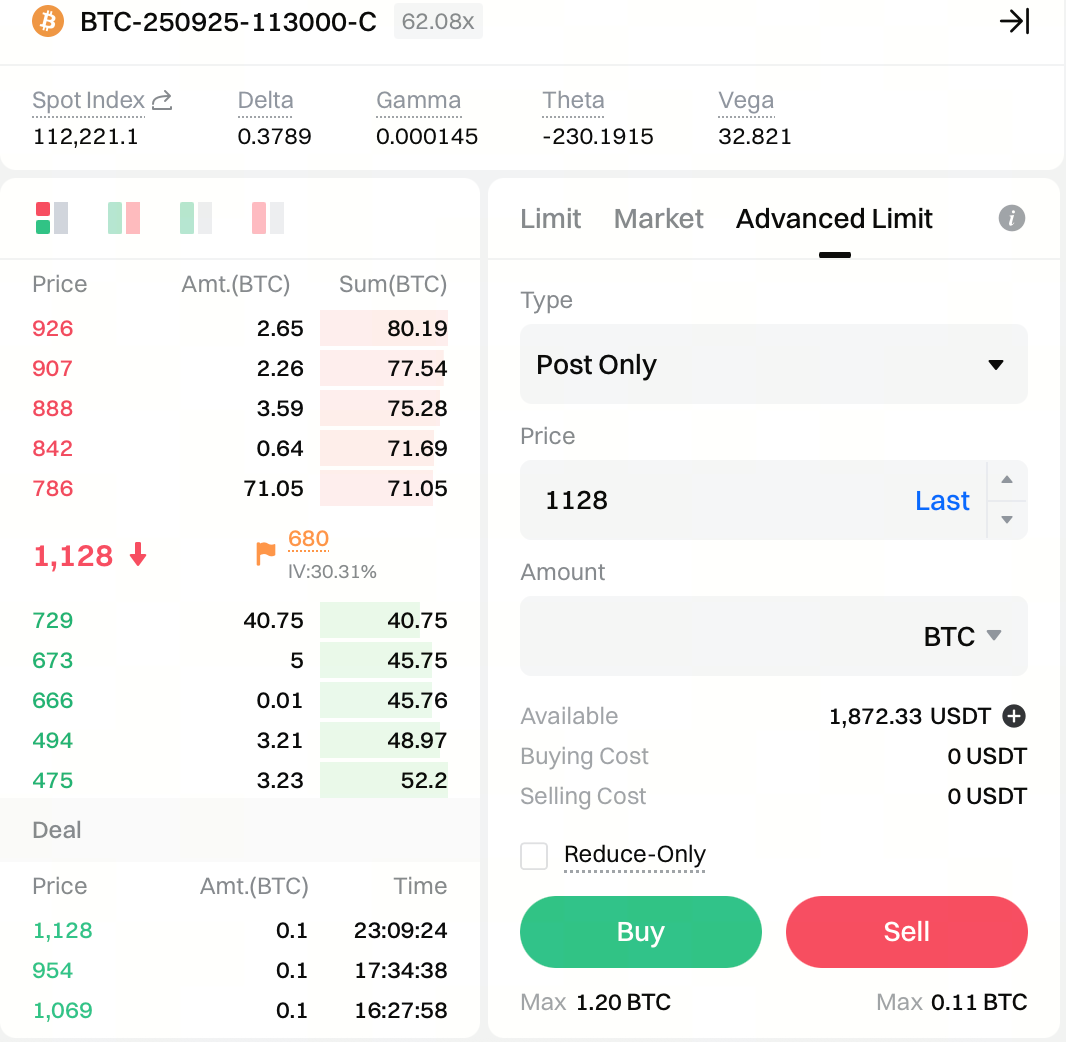The image size is (1066, 1042).
Task: Click the orange flag mark price icon
Action: click(265, 553)
